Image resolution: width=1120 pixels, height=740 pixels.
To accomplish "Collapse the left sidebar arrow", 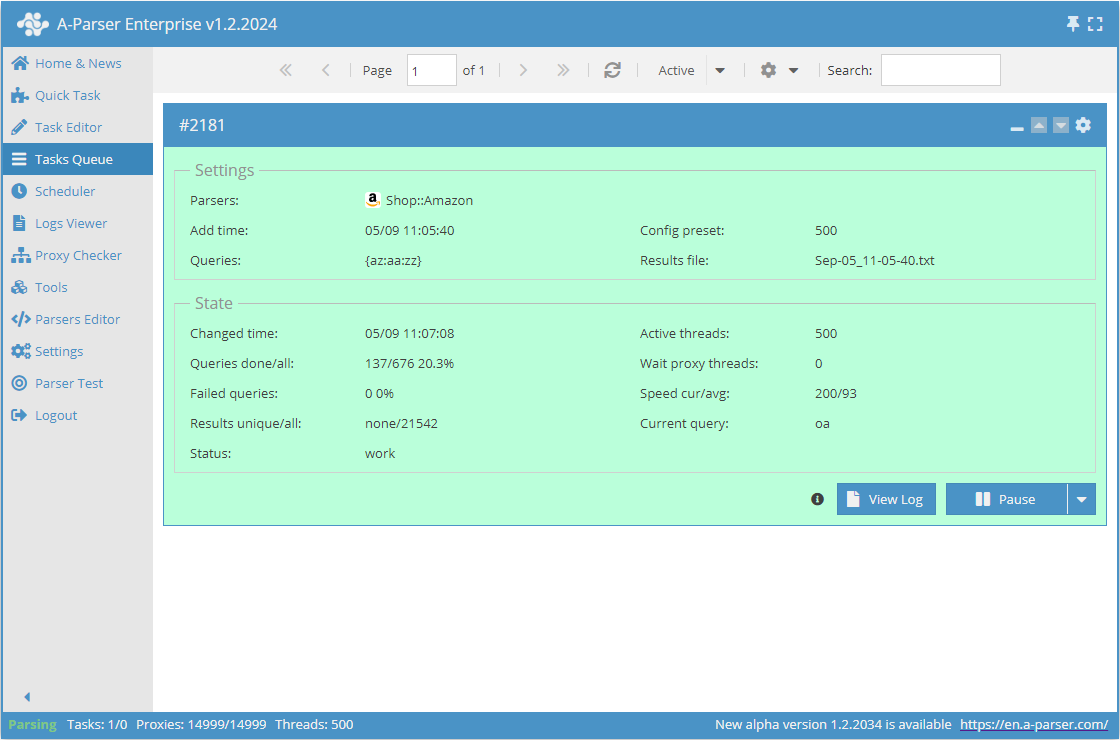I will point(27,697).
